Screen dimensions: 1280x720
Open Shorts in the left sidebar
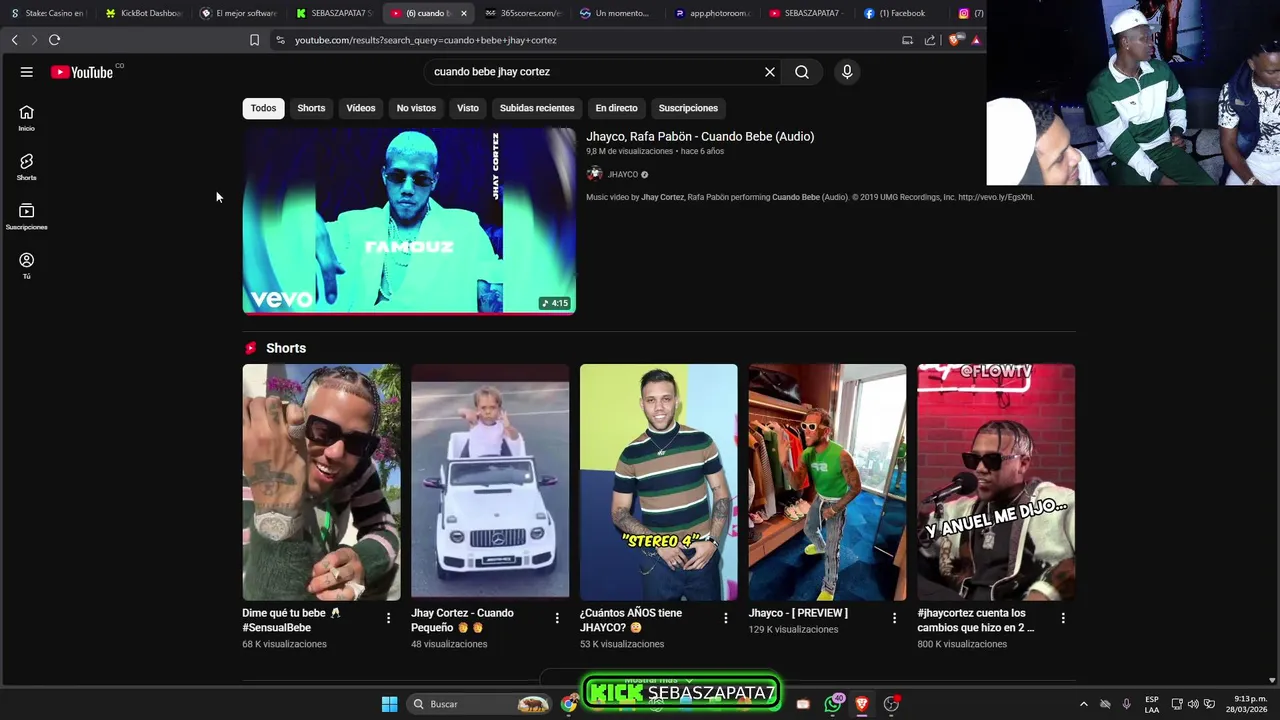(x=27, y=167)
